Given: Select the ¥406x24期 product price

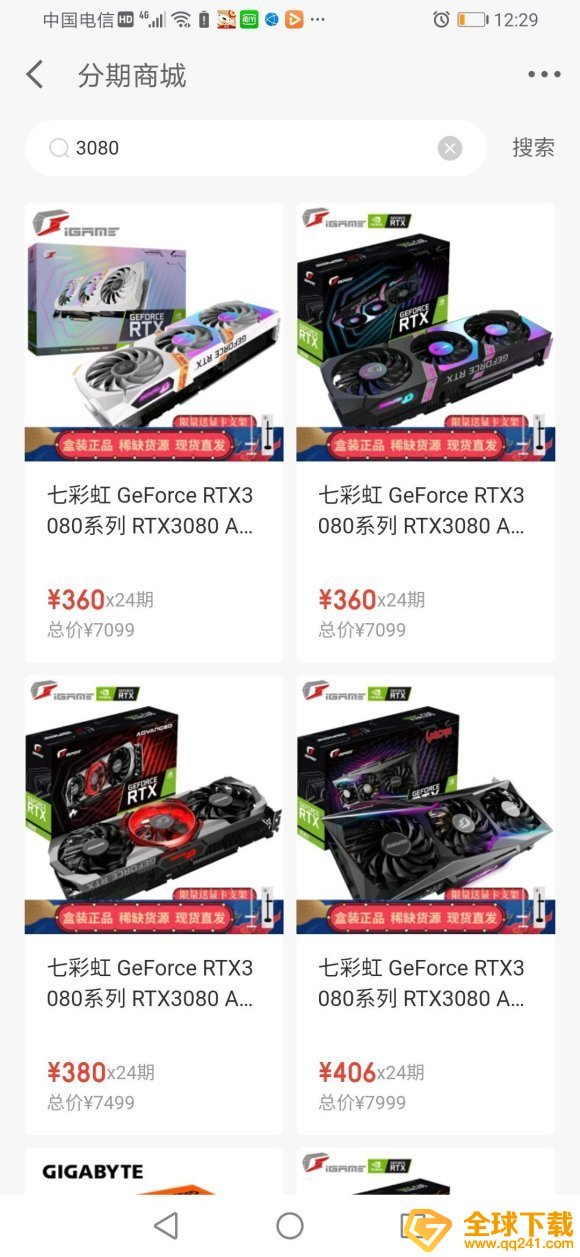Looking at the screenshot, I should pyautogui.click(x=372, y=1072).
